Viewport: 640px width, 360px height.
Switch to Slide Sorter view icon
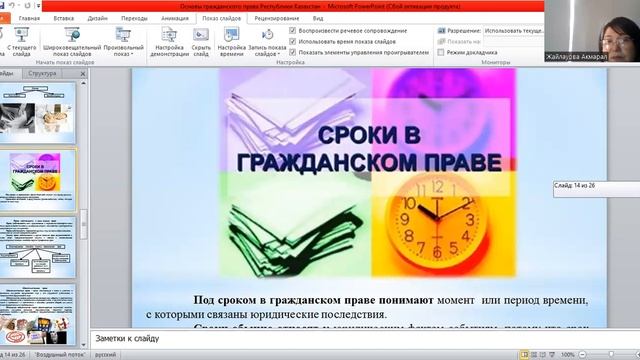pyautogui.click(x=533, y=355)
